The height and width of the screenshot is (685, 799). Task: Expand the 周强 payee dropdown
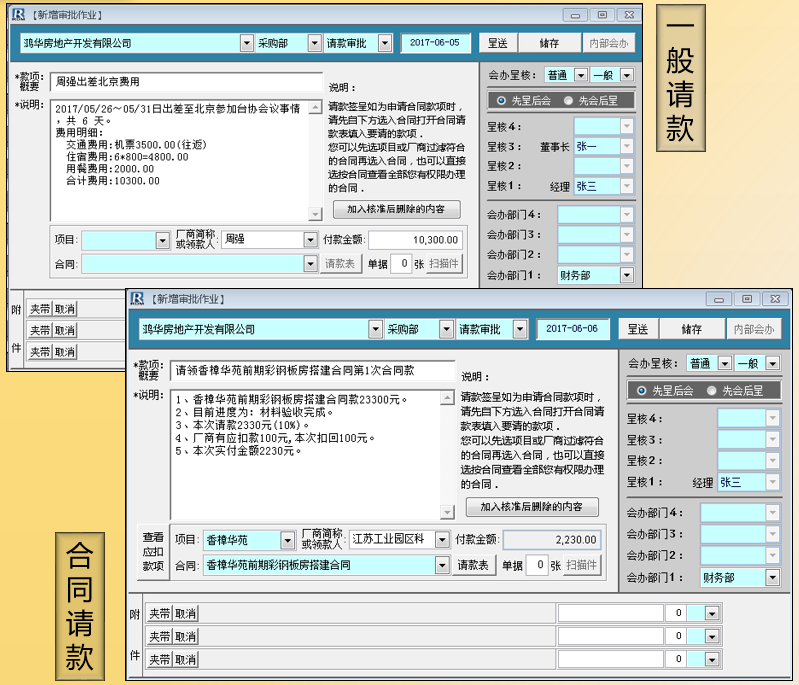tap(310, 240)
